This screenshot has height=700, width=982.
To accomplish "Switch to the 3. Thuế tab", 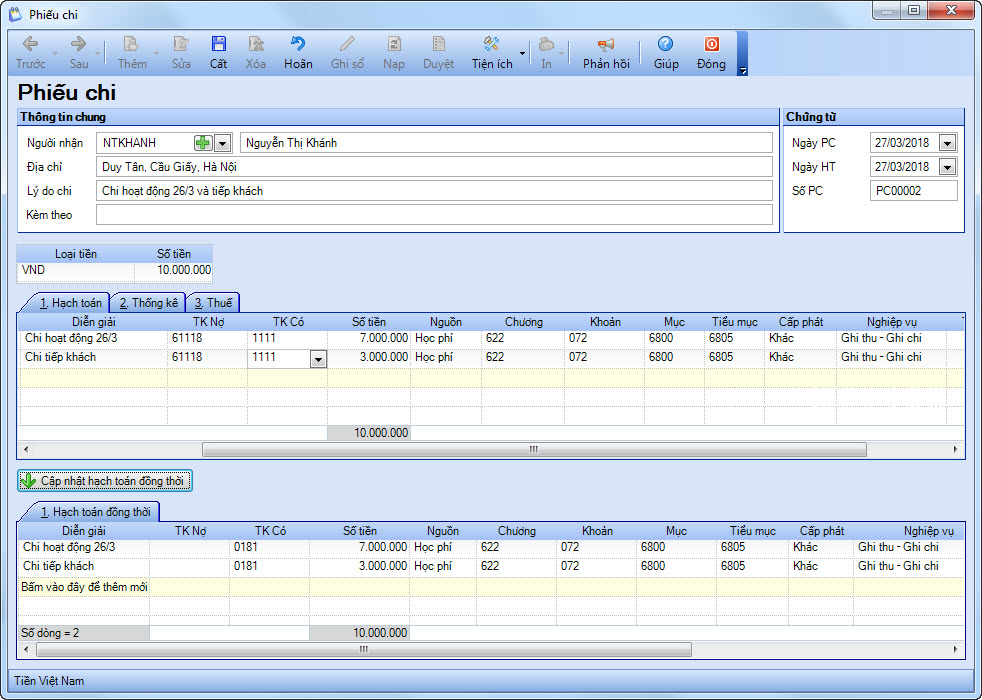I will click(213, 303).
